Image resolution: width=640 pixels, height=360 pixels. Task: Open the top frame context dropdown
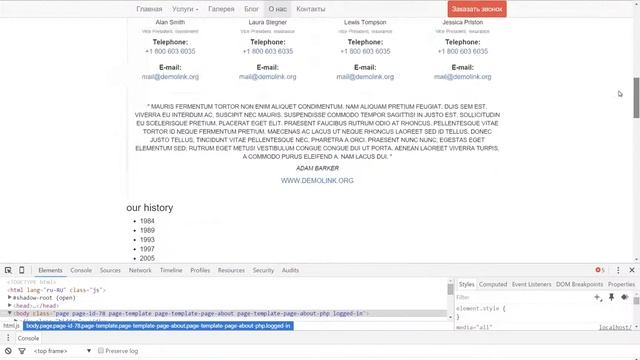pos(62,351)
